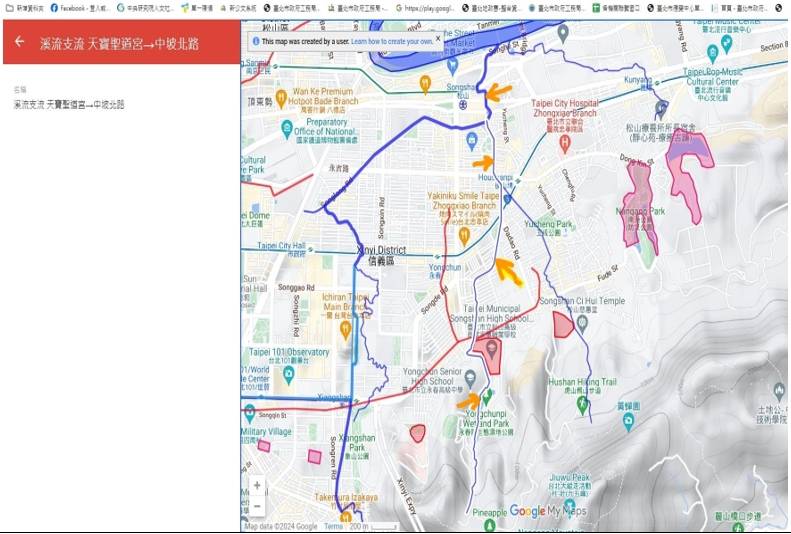The image size is (791, 534).
Task: Click the Yongchunpi Wetland Park marker
Action: 487,398
